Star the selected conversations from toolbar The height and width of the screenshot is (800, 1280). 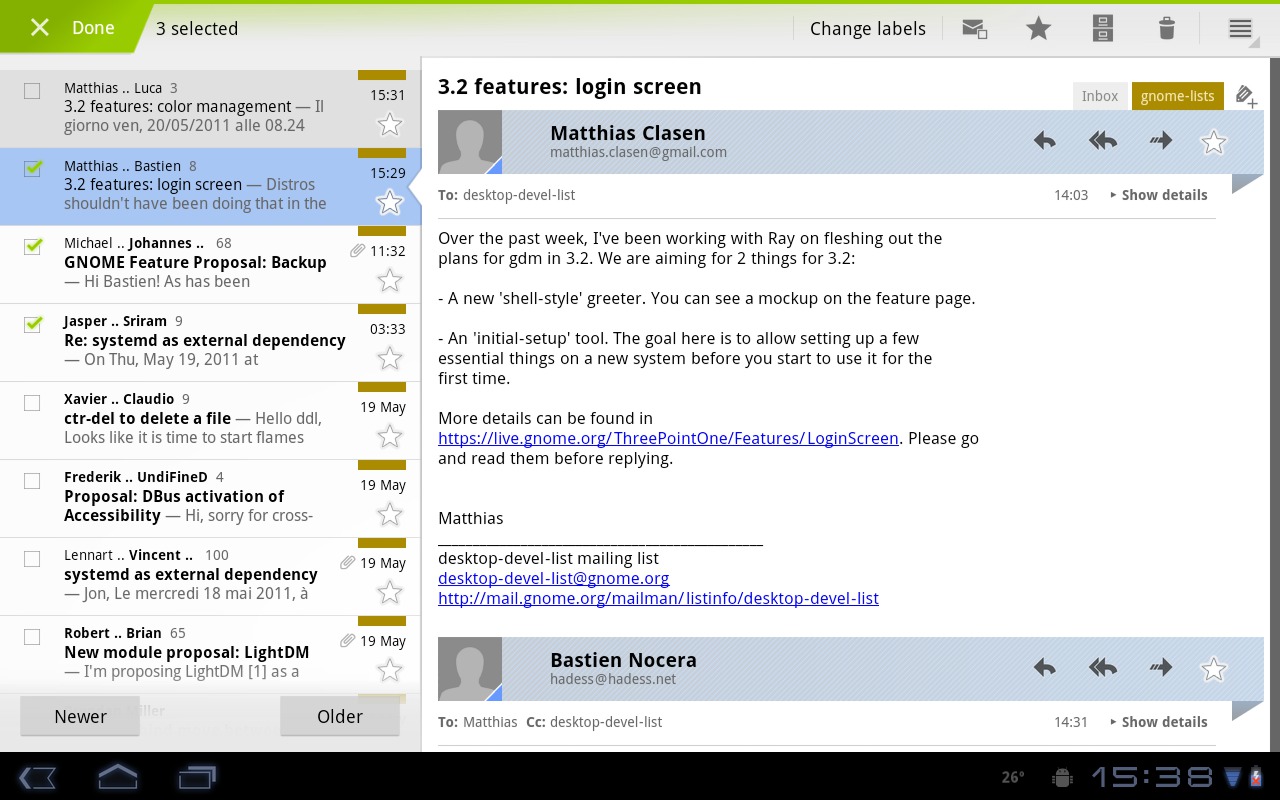tap(1039, 29)
